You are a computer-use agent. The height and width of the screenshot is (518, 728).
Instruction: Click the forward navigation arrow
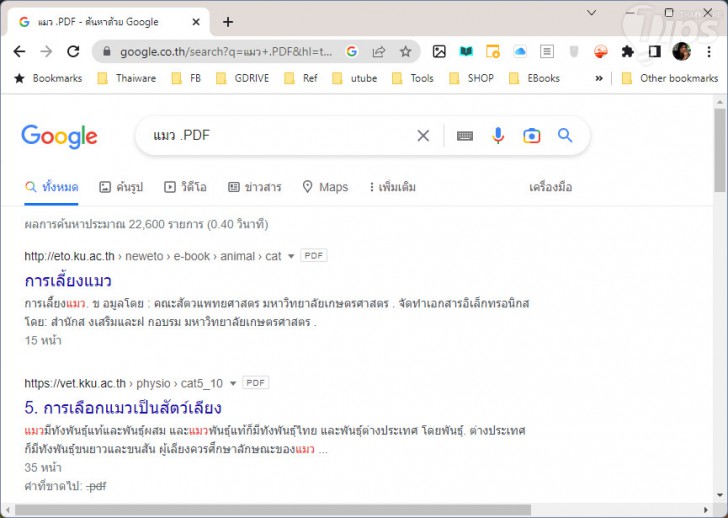click(x=46, y=52)
